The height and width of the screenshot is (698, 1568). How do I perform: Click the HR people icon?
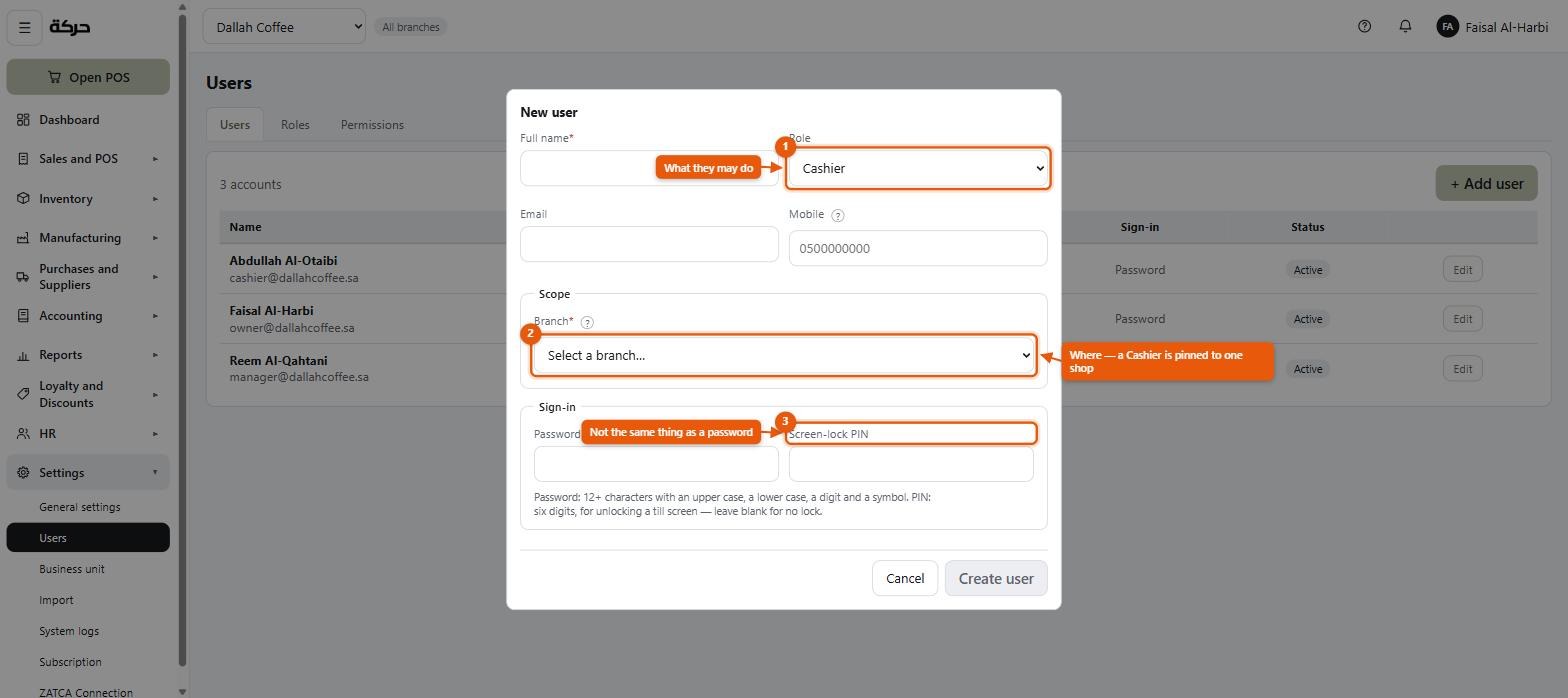(23, 434)
